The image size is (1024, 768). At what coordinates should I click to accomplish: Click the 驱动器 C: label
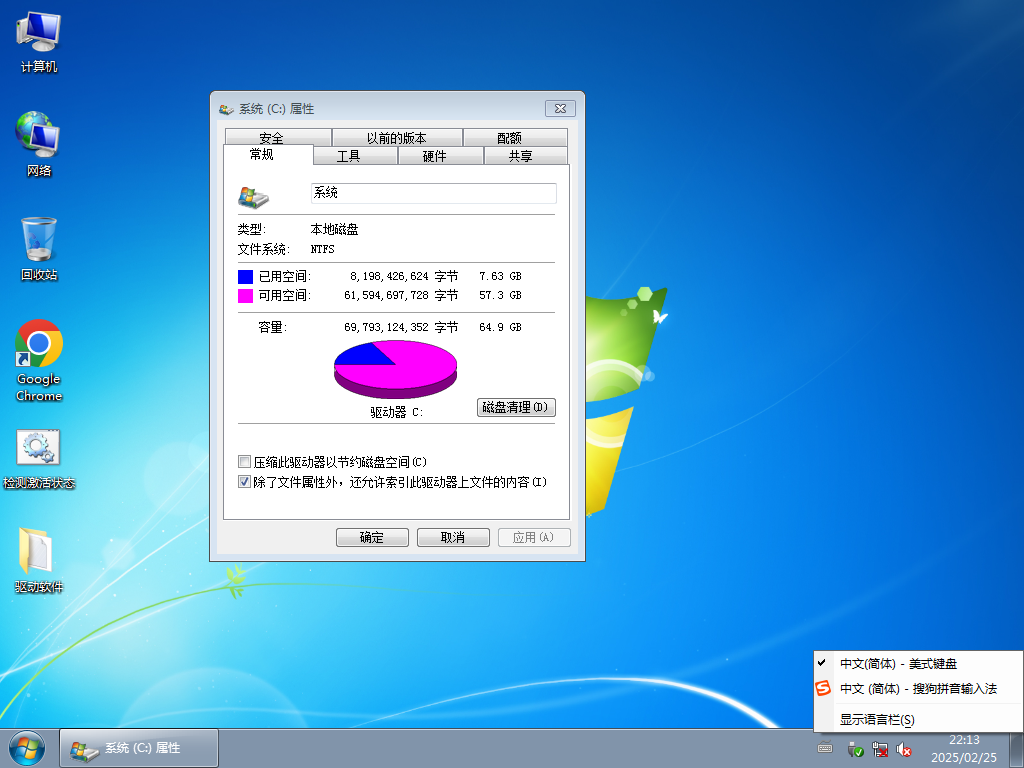point(396,412)
